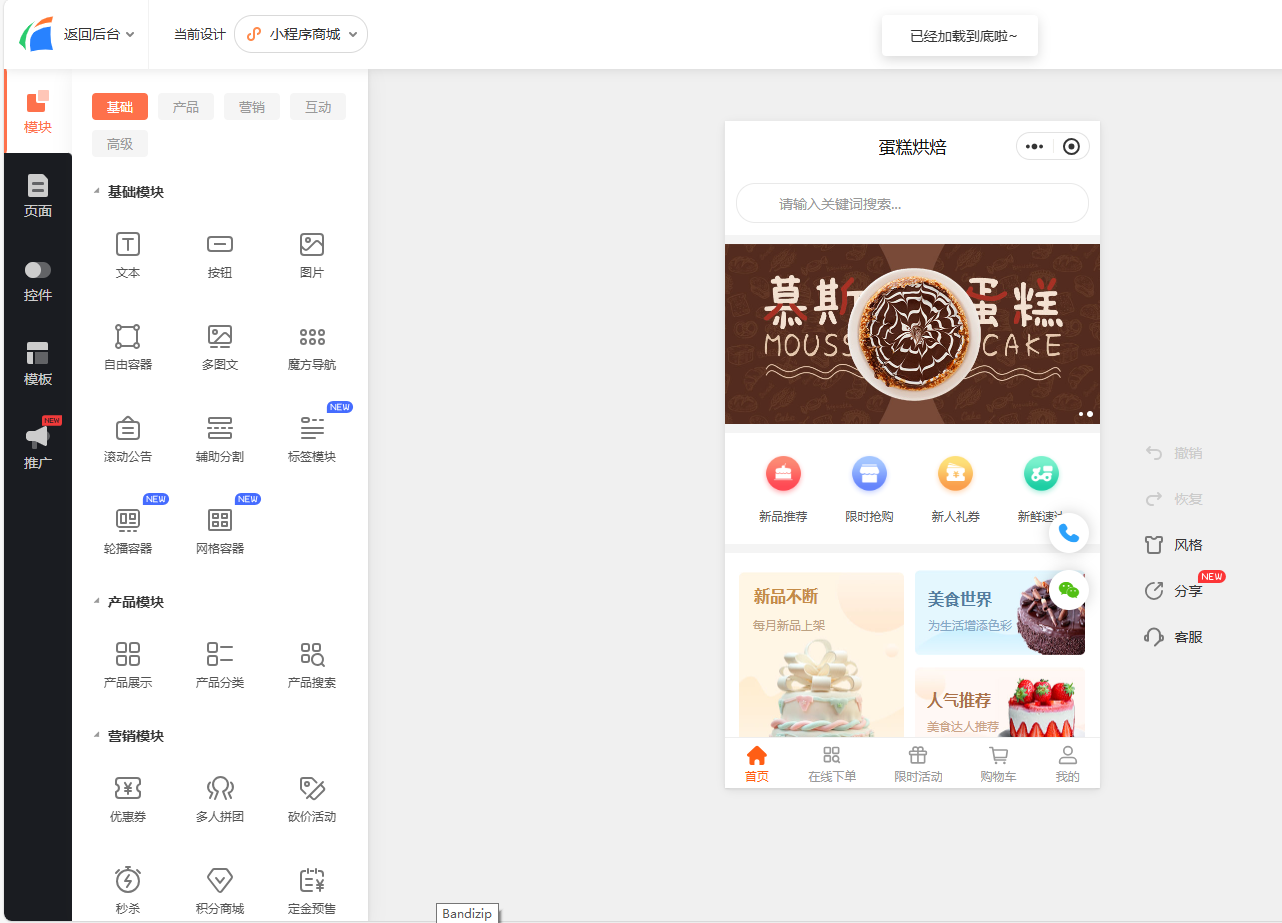The width and height of the screenshot is (1282, 923).
Task: Select the 文本 text module
Action: (128, 255)
